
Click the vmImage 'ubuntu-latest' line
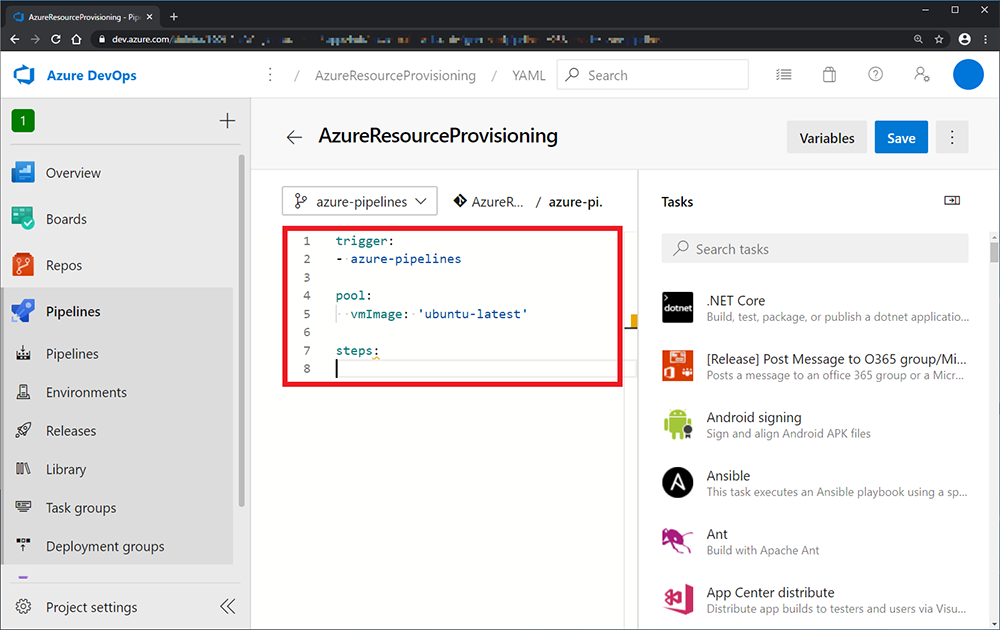tap(439, 314)
